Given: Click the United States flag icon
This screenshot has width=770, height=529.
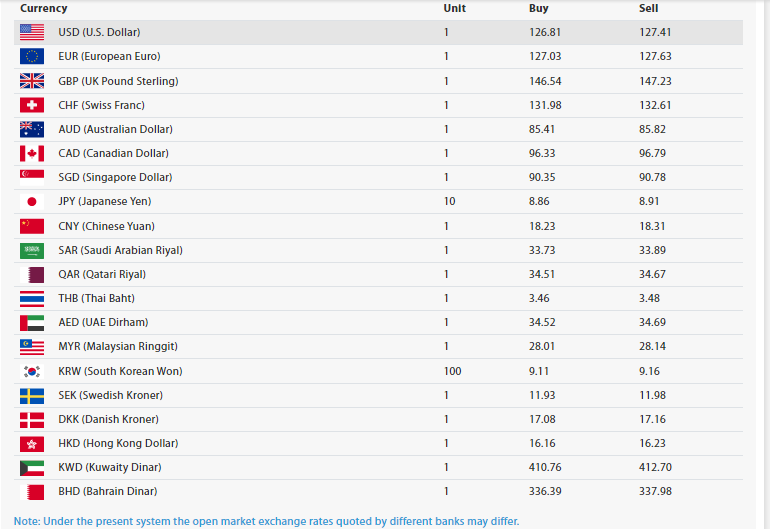Looking at the screenshot, I should pyautogui.click(x=32, y=32).
